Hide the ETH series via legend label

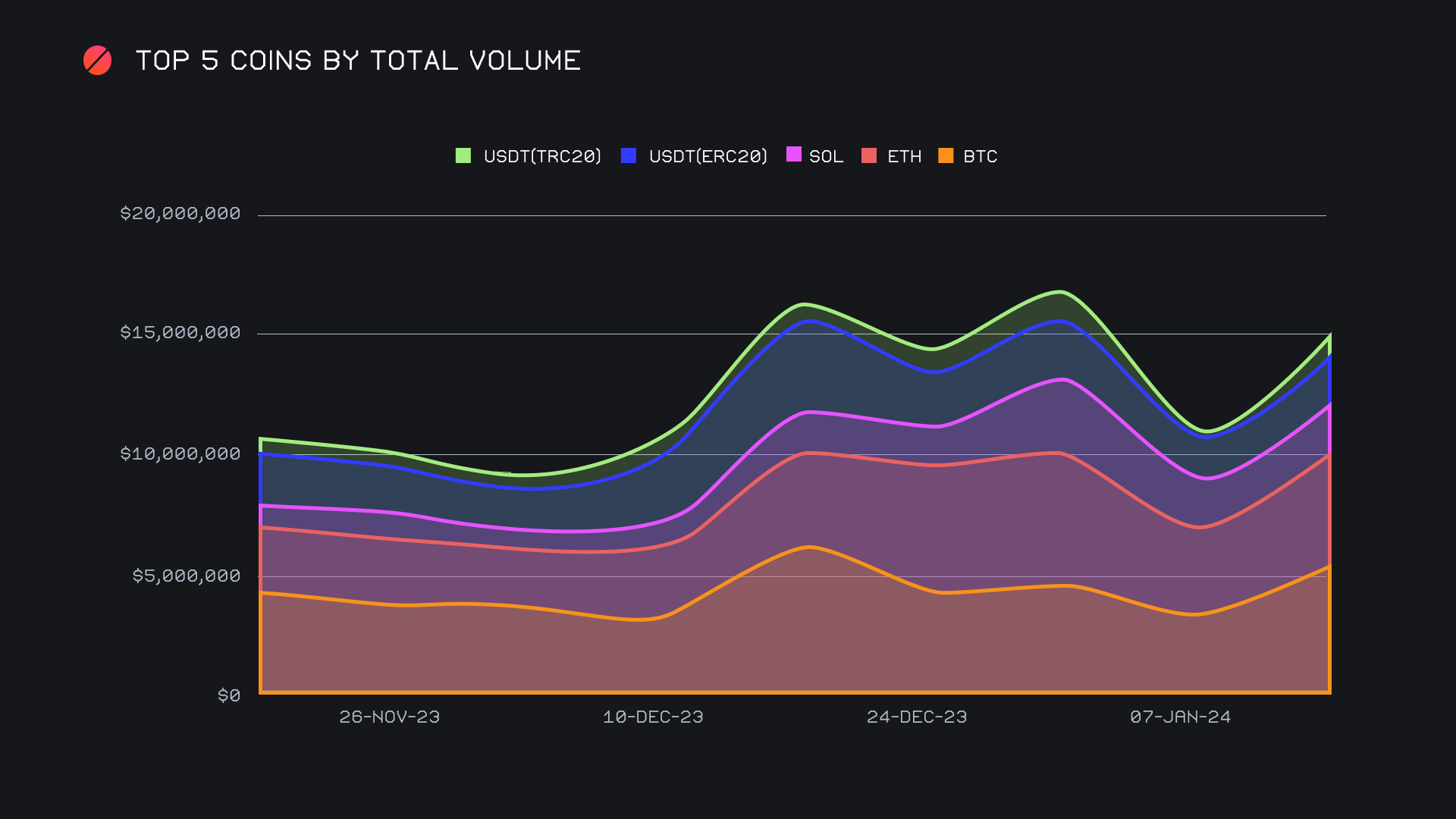(x=904, y=156)
